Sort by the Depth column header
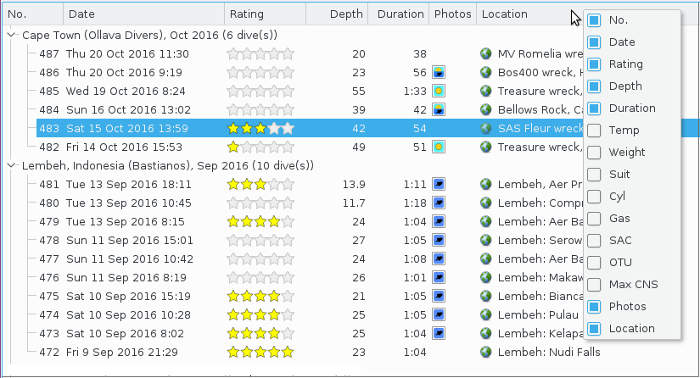 click(x=337, y=14)
